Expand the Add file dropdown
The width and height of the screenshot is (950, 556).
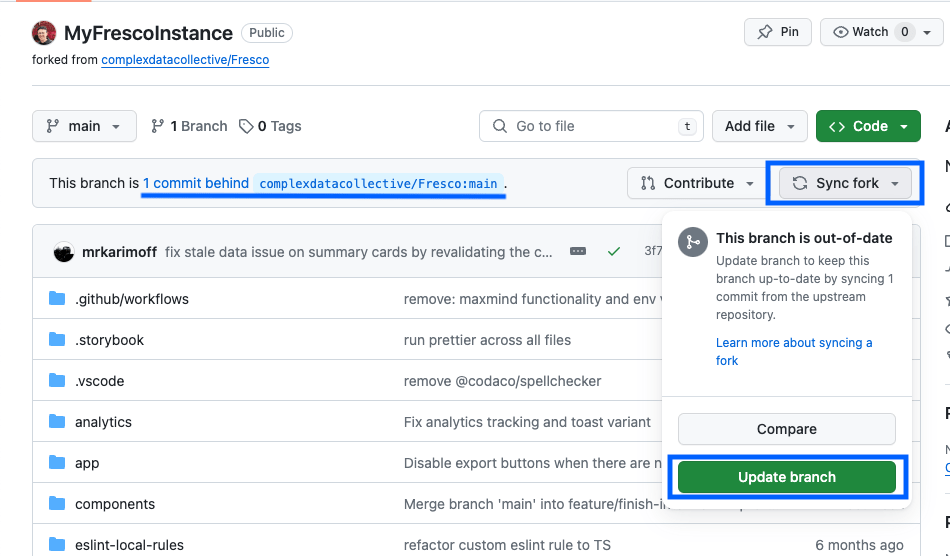pyautogui.click(x=759, y=126)
